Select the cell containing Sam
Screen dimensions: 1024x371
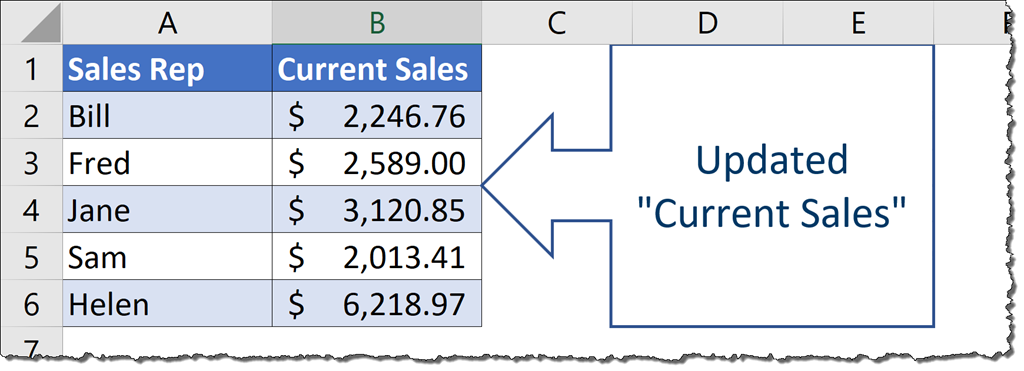click(x=168, y=257)
